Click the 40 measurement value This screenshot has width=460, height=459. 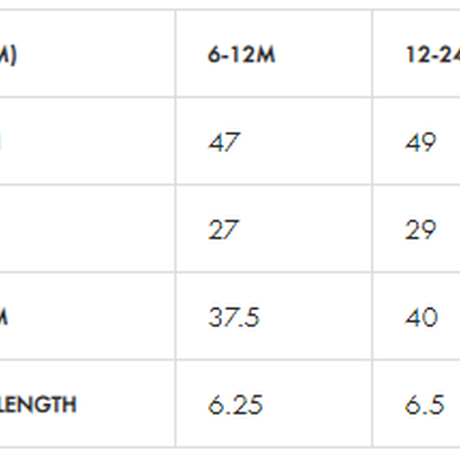click(421, 317)
